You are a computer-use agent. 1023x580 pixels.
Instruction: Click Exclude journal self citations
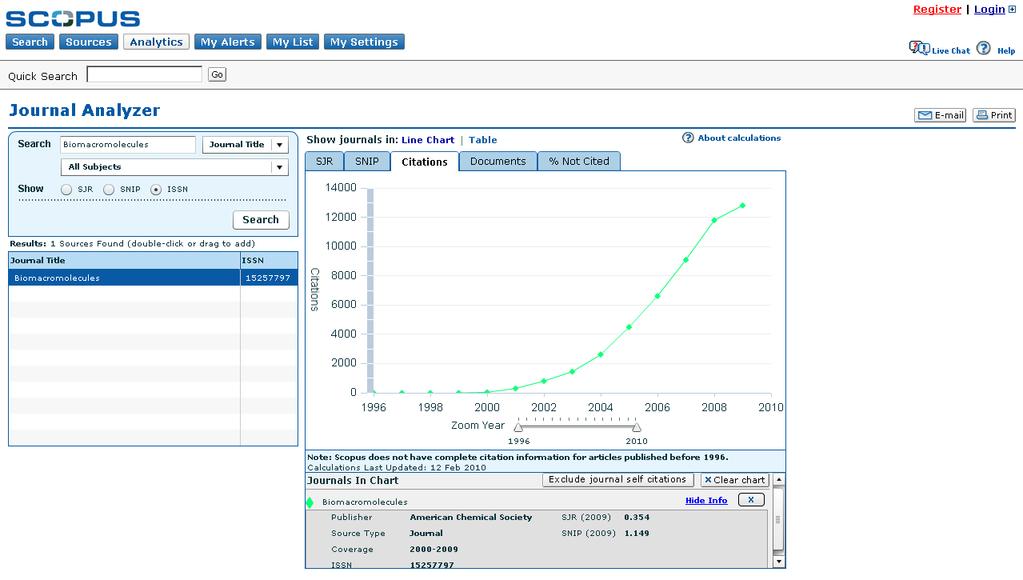tap(617, 480)
